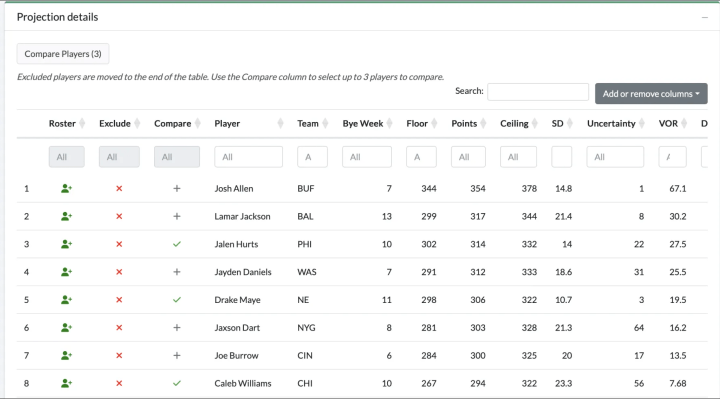Add Josh Allen to roster icon
720x399 pixels.
tap(67, 188)
